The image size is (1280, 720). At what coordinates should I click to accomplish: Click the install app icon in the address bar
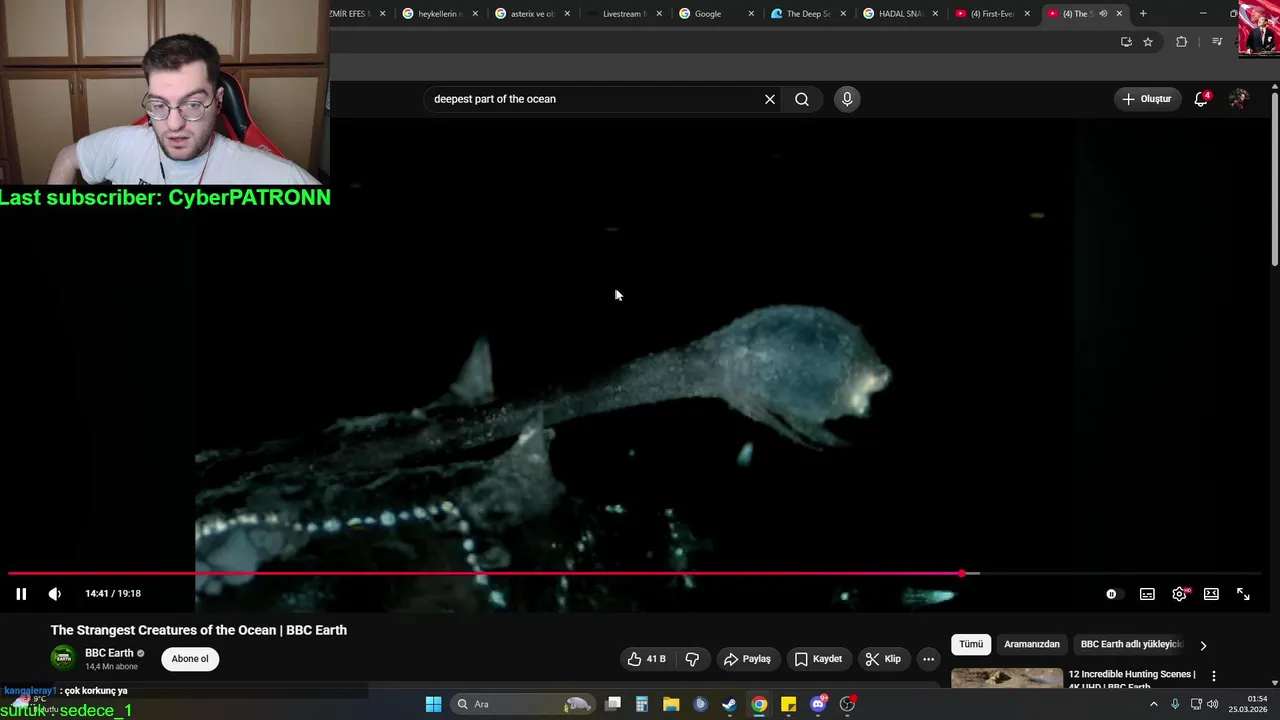(1126, 42)
